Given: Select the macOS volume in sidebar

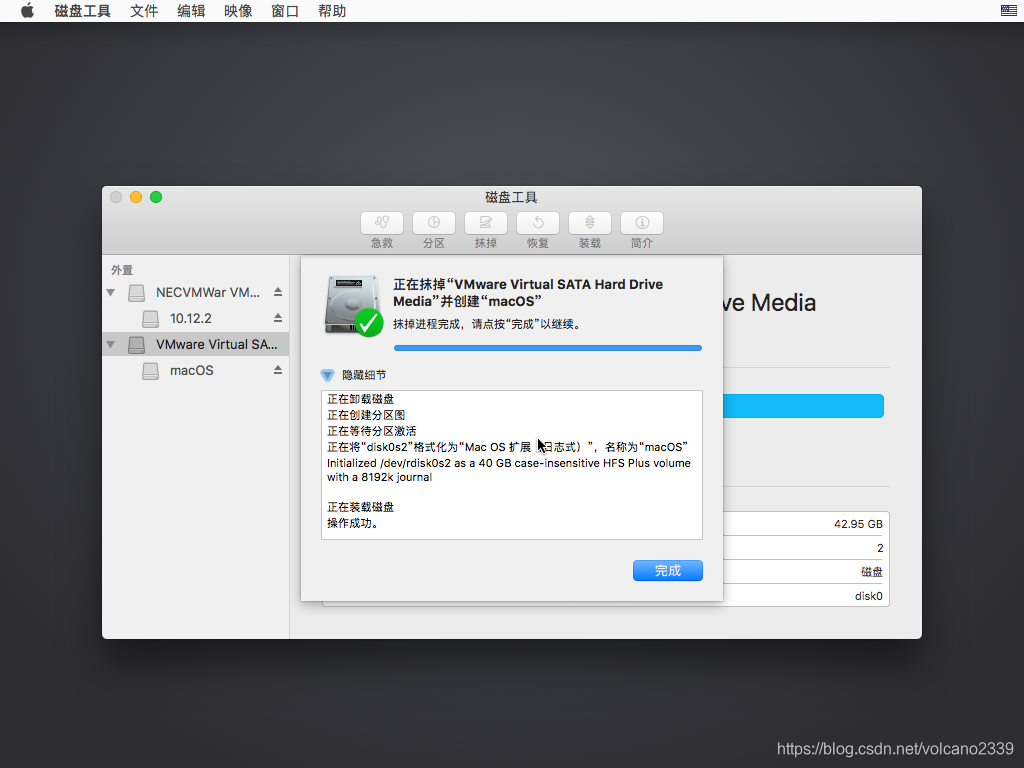Looking at the screenshot, I should click(x=195, y=370).
